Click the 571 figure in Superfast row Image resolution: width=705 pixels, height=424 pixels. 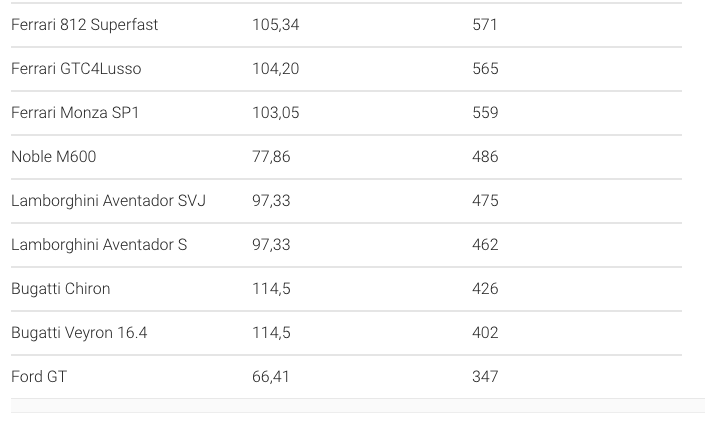[x=485, y=25]
